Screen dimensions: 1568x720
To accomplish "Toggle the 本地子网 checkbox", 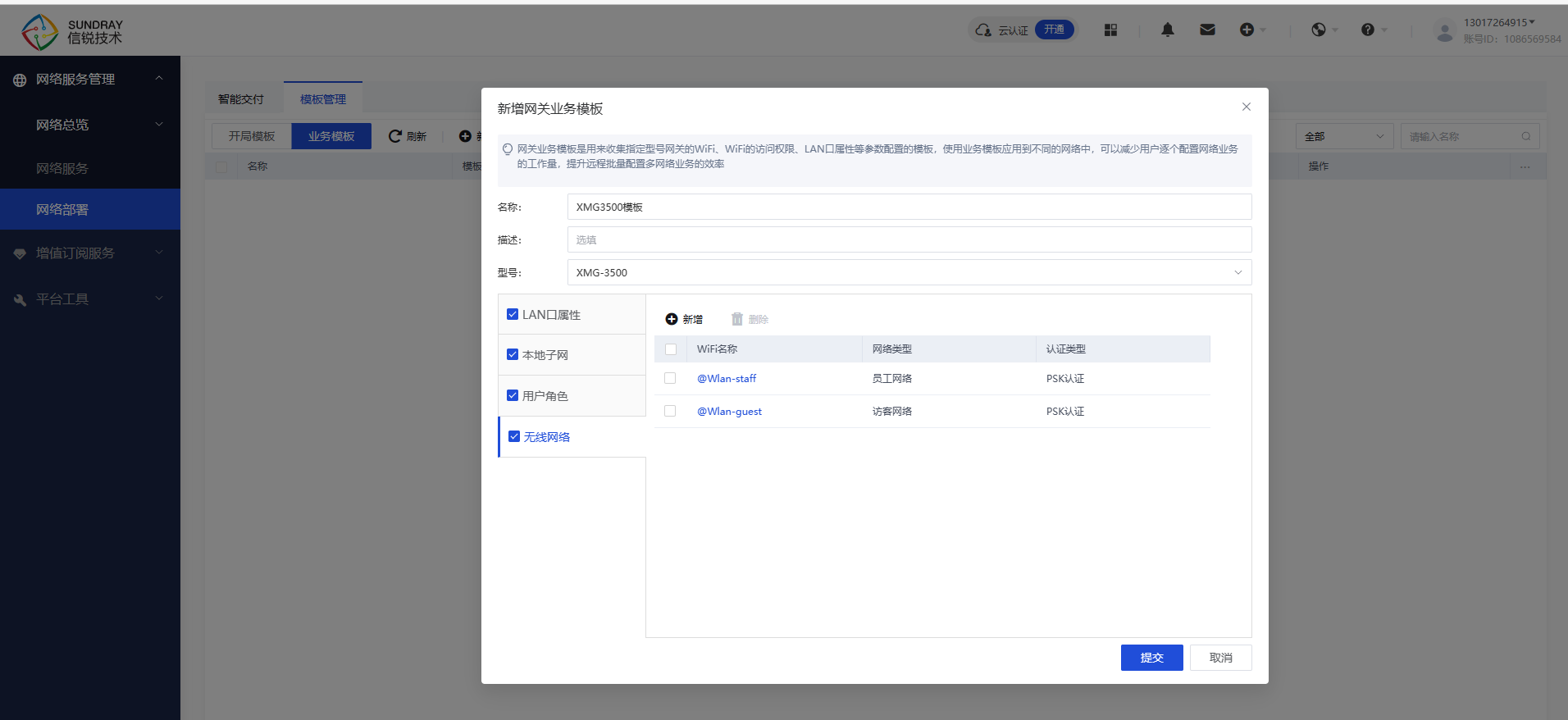I will click(513, 354).
